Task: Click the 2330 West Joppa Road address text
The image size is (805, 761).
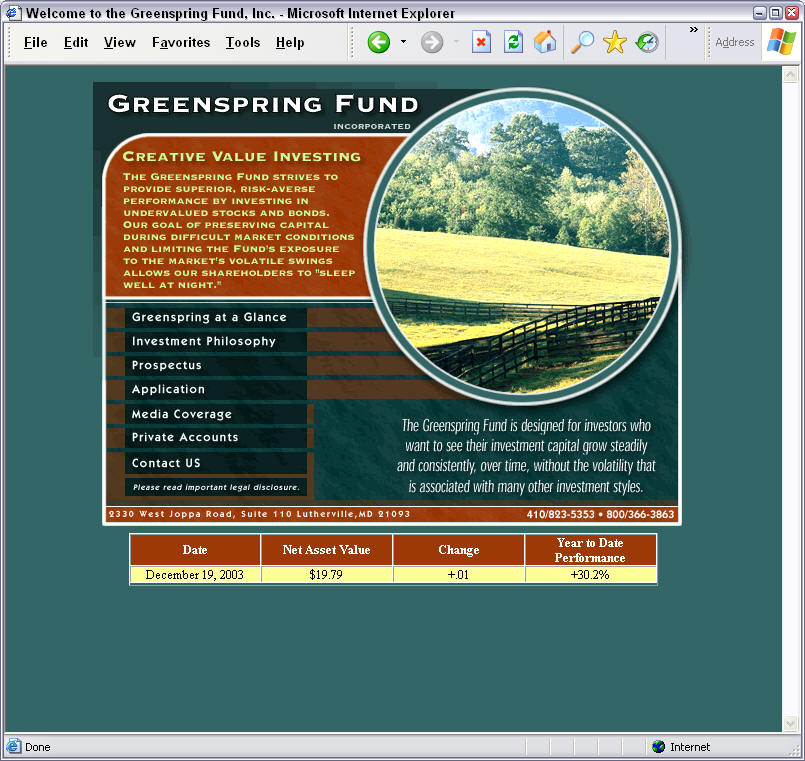Action: 259,514
